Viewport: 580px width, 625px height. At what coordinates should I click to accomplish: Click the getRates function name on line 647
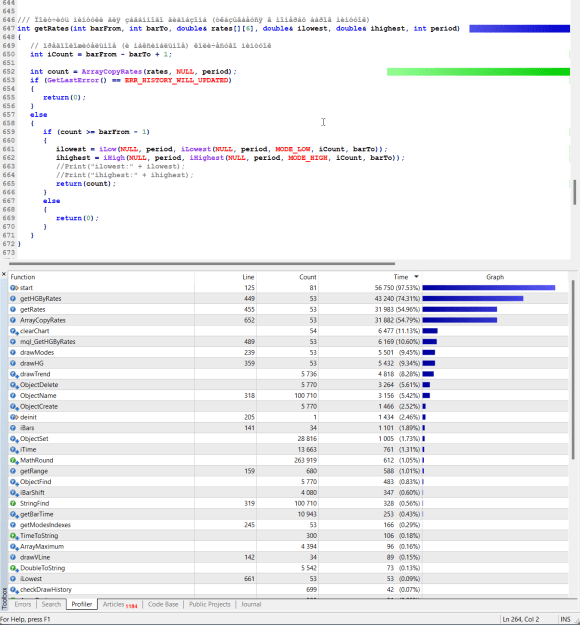point(53,28)
